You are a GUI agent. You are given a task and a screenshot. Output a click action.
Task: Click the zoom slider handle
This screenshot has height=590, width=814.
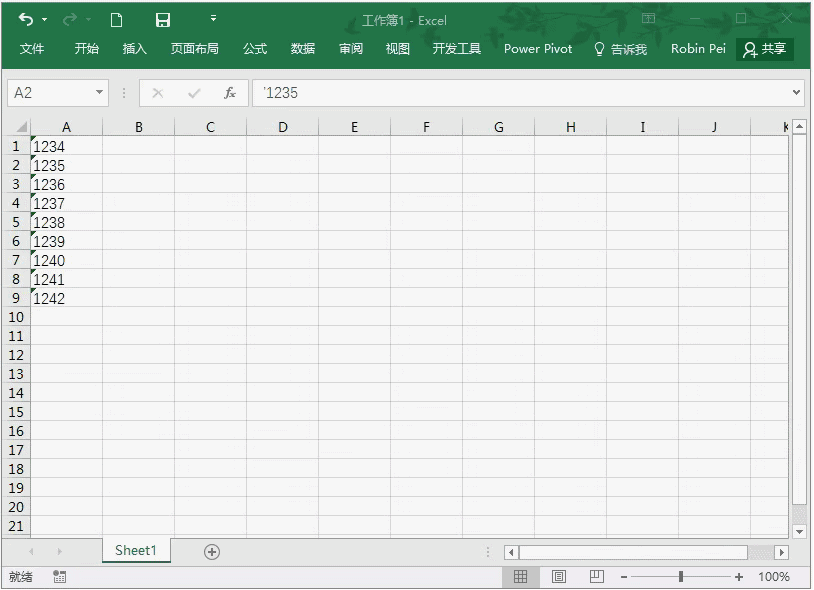(681, 577)
